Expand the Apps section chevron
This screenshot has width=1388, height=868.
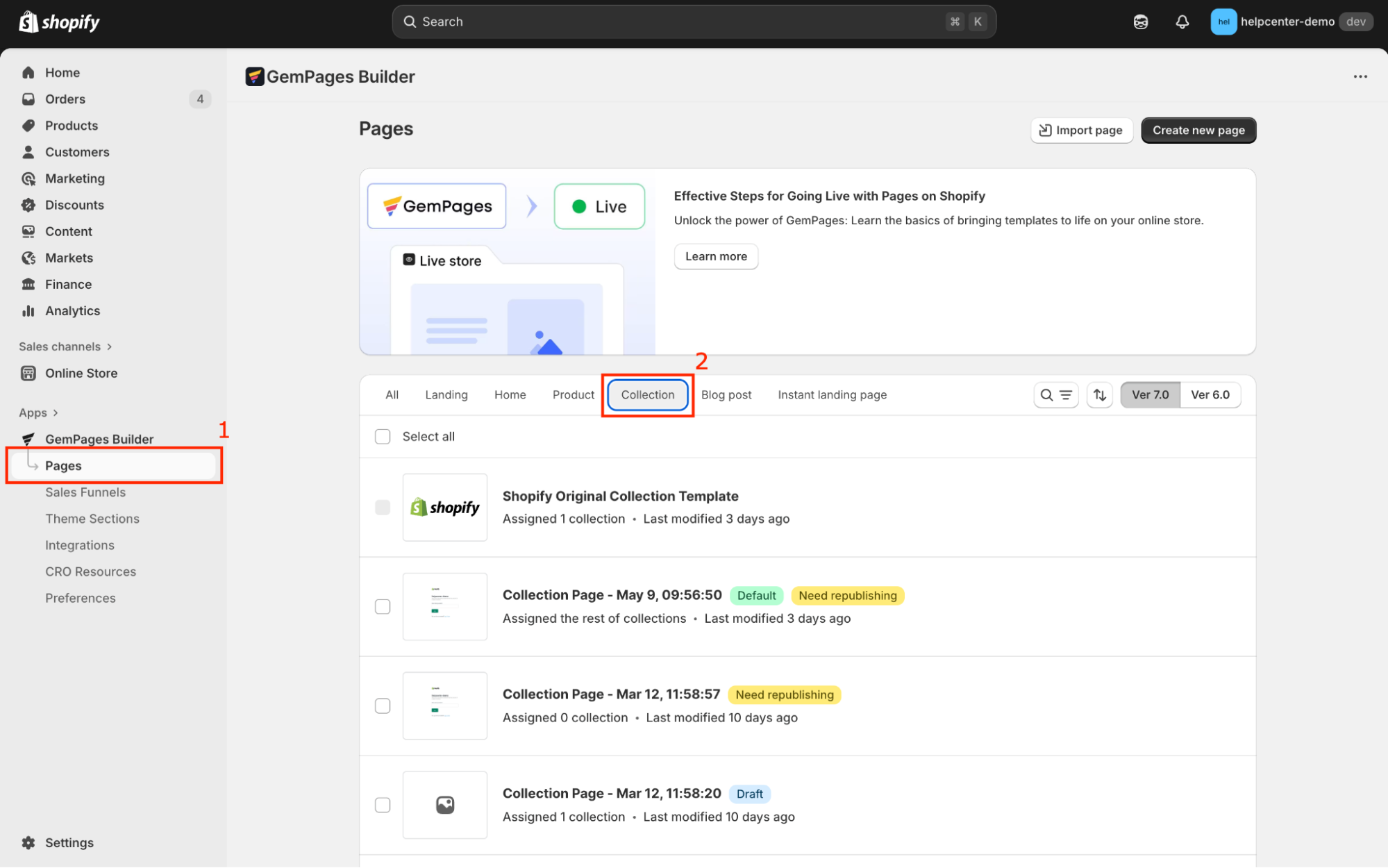pyautogui.click(x=56, y=412)
